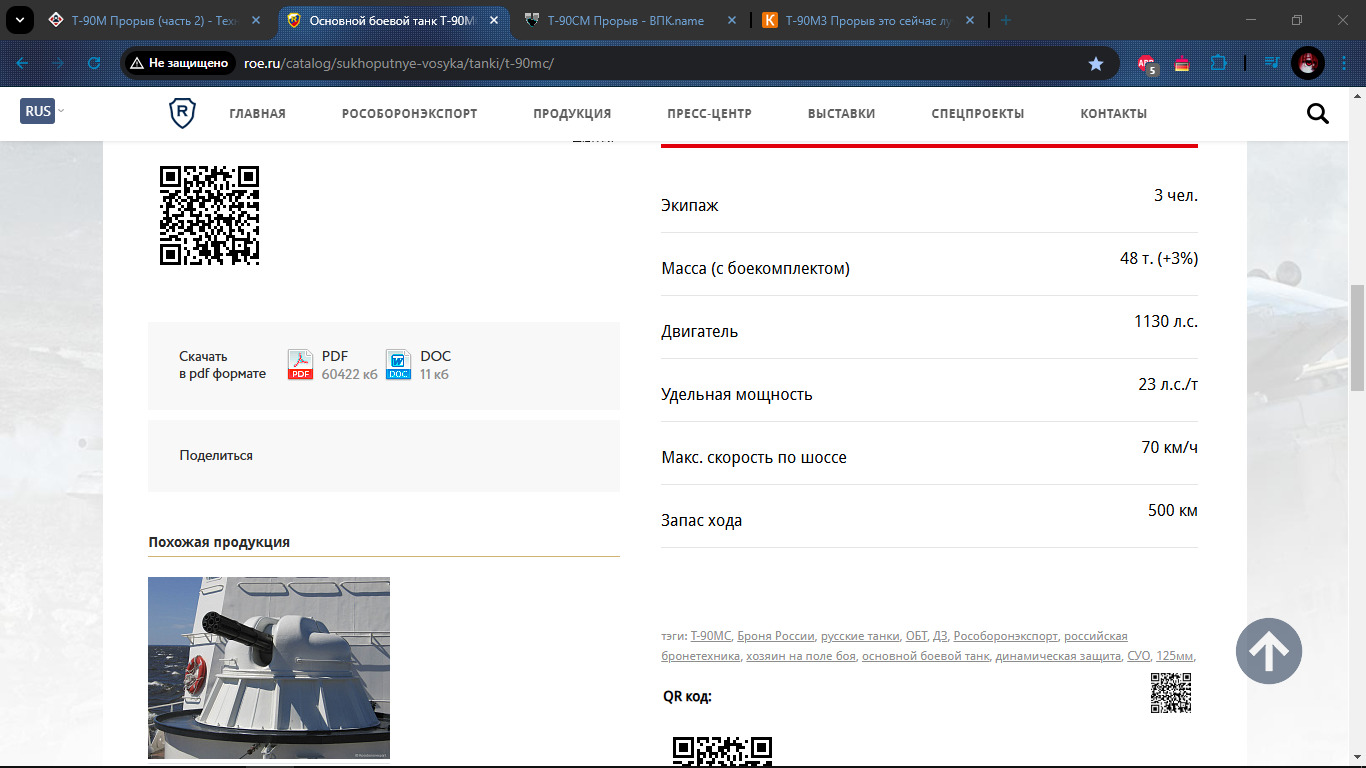Open the РОСОБОРОНЭКСПОРТ menu item
Viewport: 1366px width, 768px height.
tap(409, 113)
